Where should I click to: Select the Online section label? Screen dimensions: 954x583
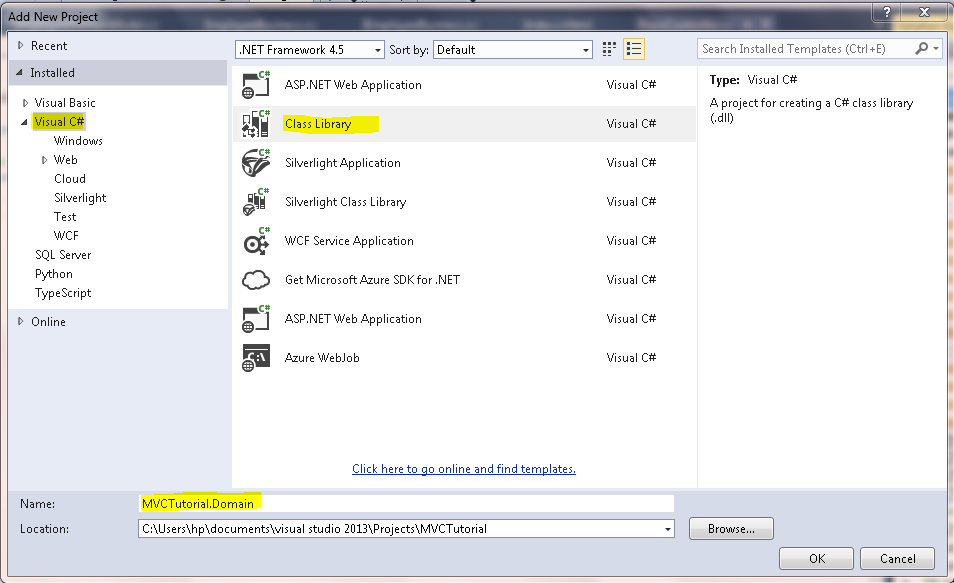[48, 322]
